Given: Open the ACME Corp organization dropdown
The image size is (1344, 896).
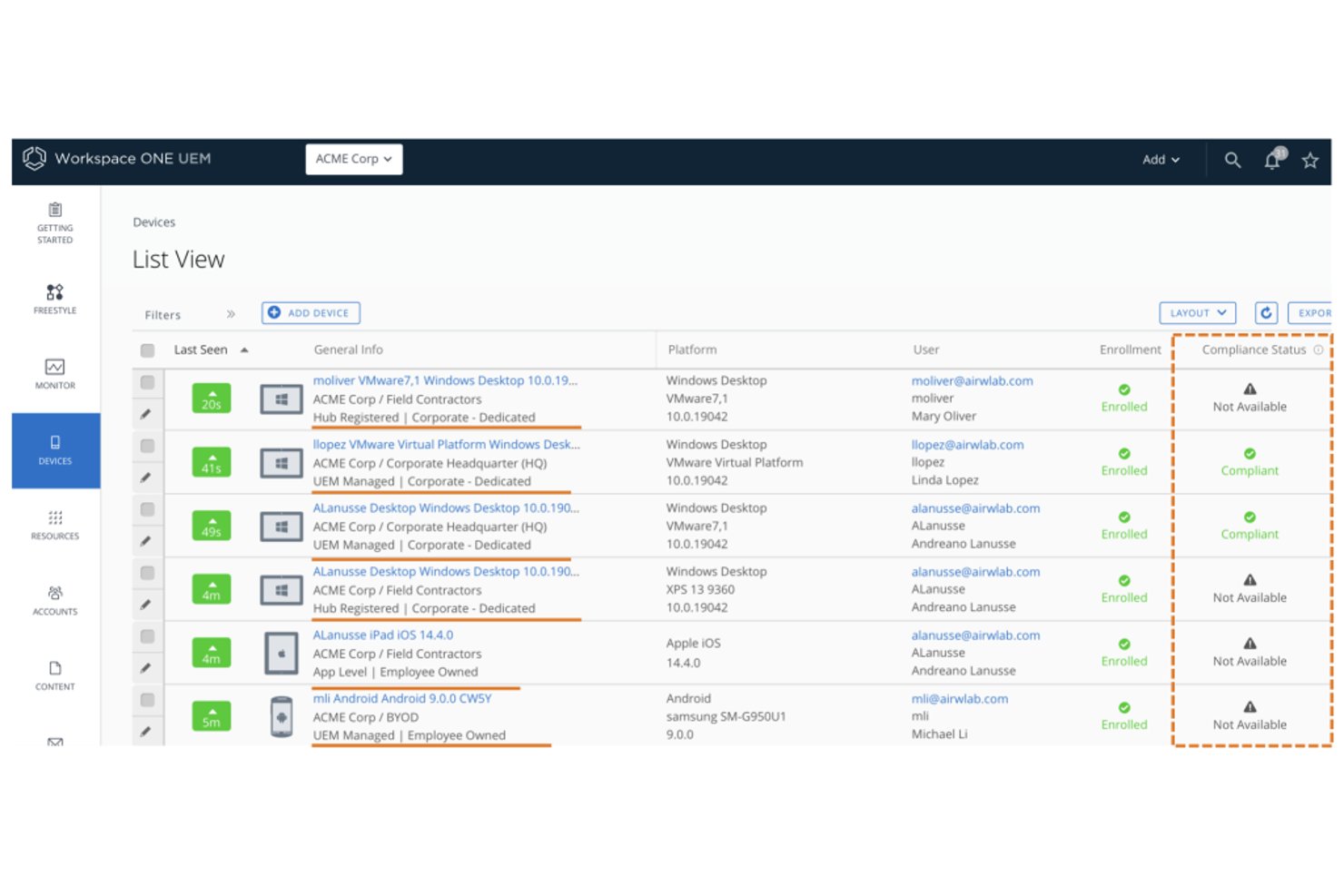Looking at the screenshot, I should (x=353, y=159).
